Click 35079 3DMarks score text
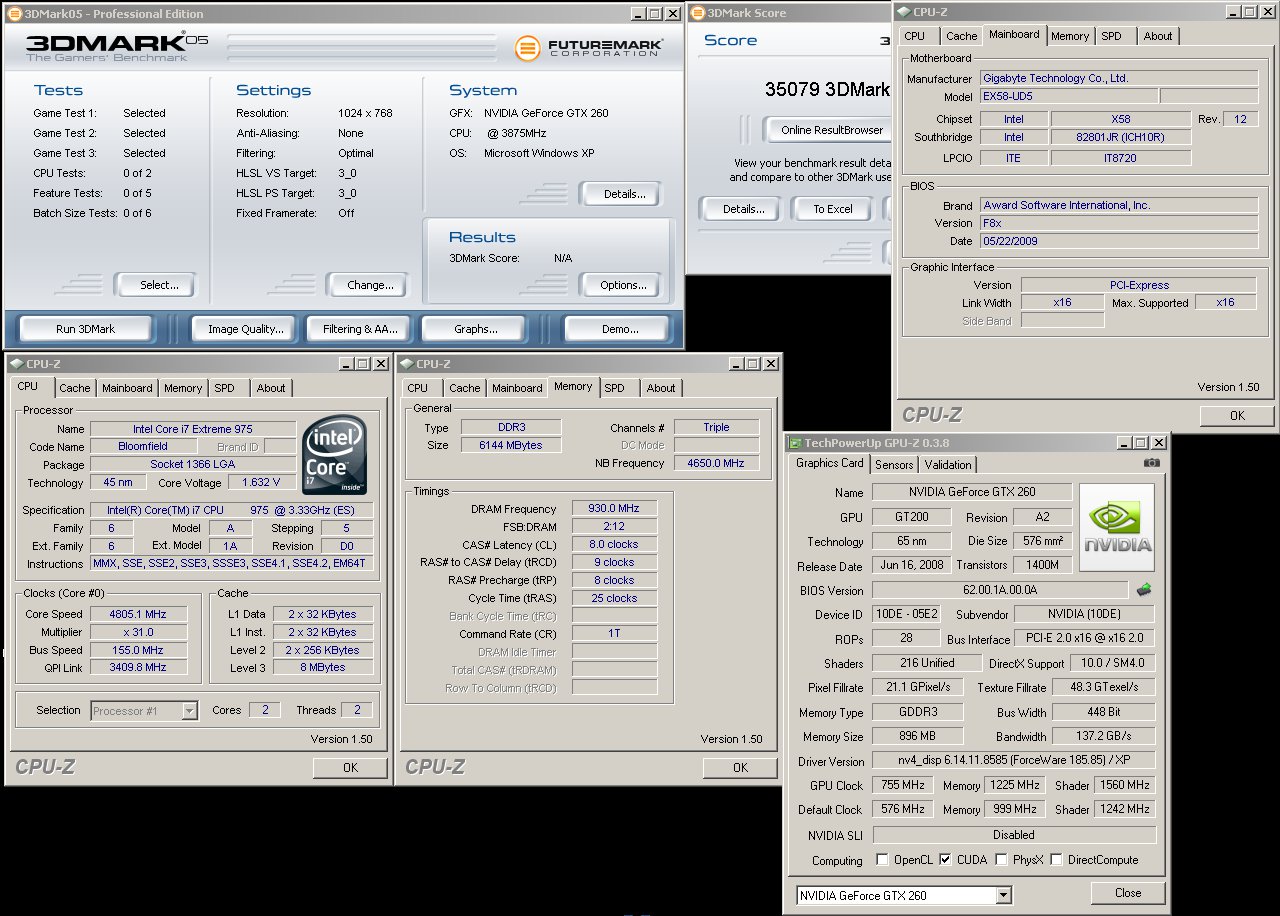 click(x=827, y=90)
